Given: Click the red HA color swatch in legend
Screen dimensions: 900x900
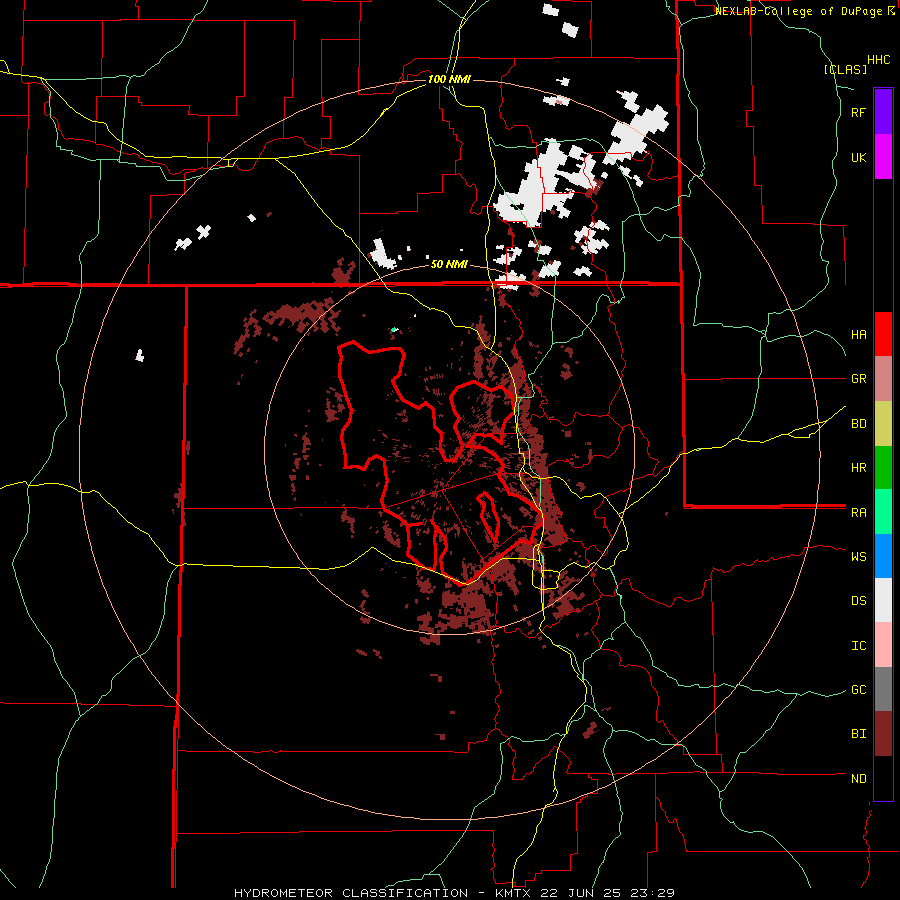Looking at the screenshot, I should (x=883, y=334).
